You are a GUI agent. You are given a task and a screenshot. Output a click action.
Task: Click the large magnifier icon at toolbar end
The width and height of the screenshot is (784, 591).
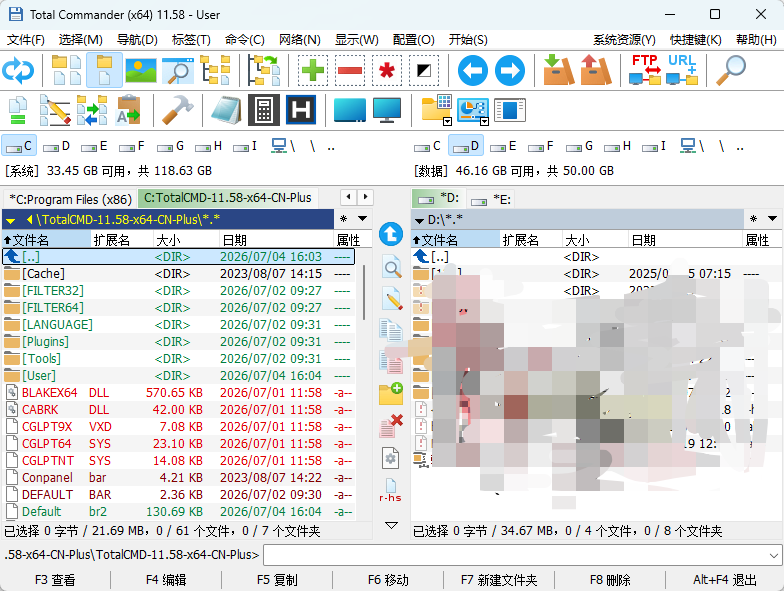730,70
